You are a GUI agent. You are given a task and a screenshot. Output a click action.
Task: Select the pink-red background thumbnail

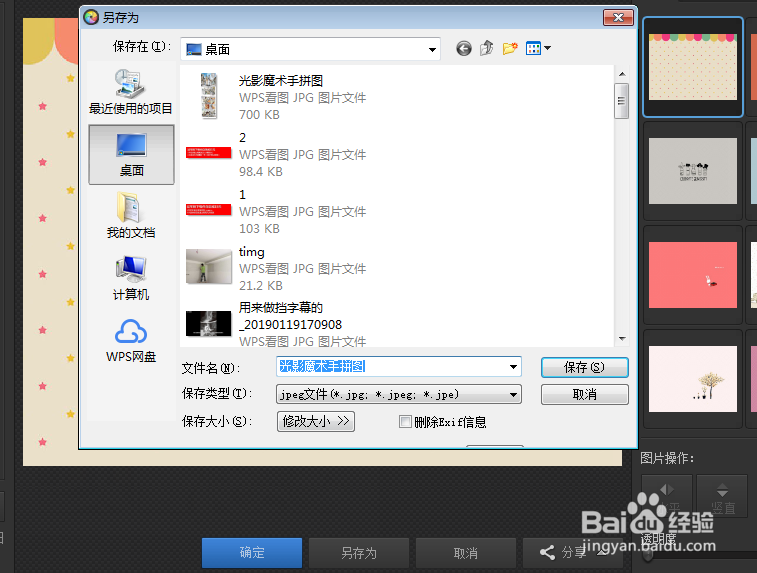(x=693, y=275)
